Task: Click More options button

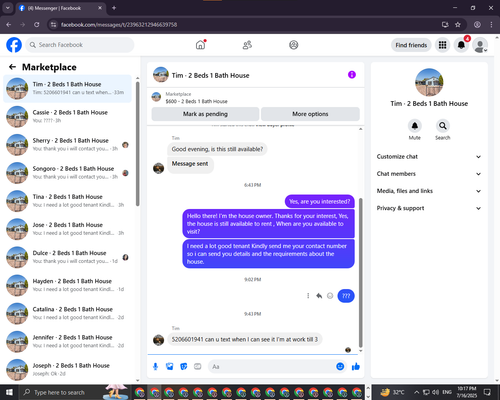Action: click(x=310, y=114)
